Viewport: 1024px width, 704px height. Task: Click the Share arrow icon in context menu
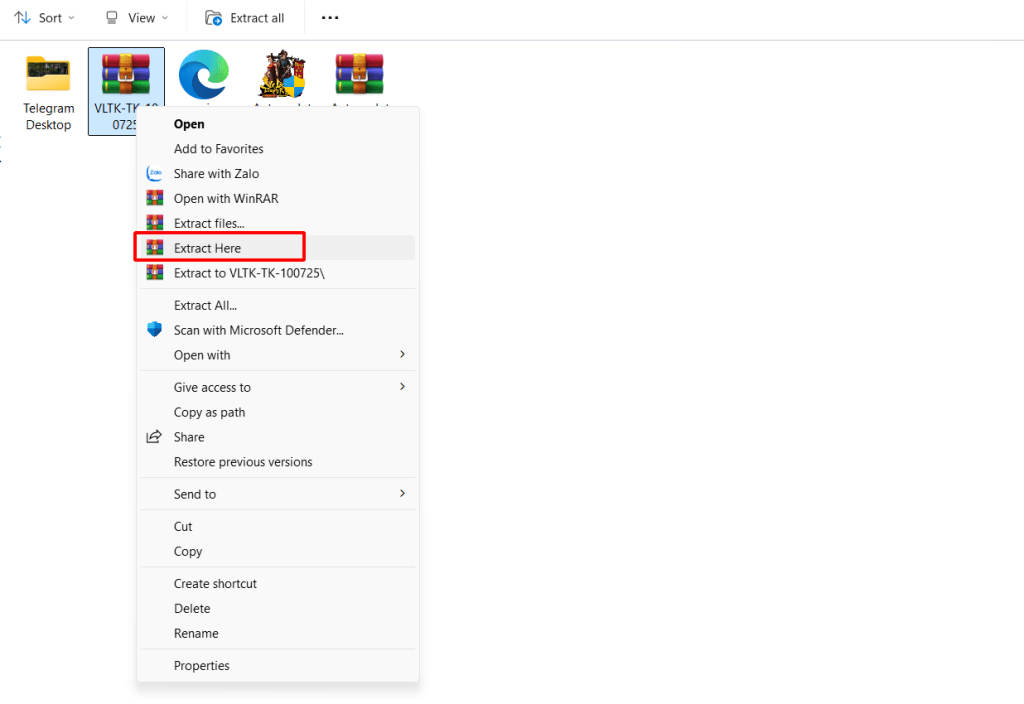(x=155, y=437)
